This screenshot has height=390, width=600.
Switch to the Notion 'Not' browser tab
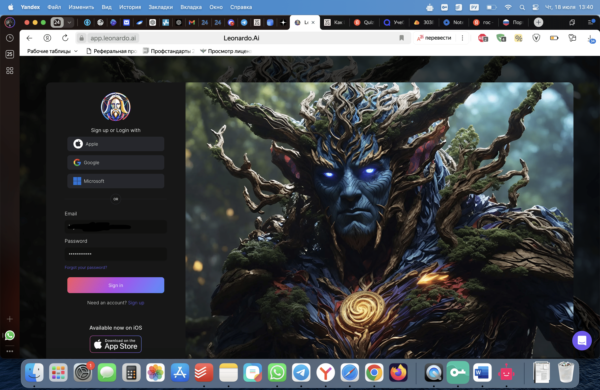click(453, 22)
